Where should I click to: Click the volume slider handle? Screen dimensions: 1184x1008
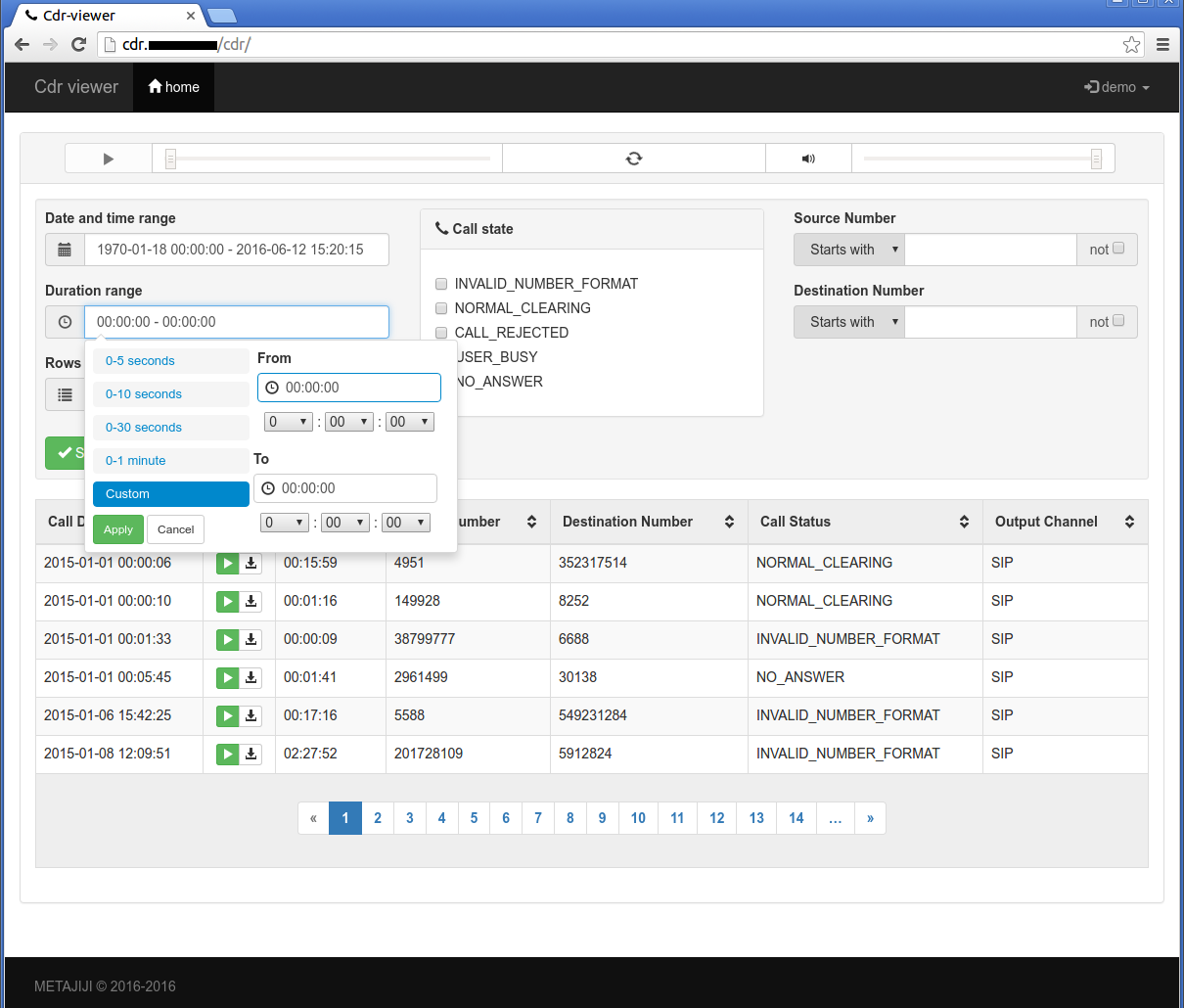(x=1096, y=159)
